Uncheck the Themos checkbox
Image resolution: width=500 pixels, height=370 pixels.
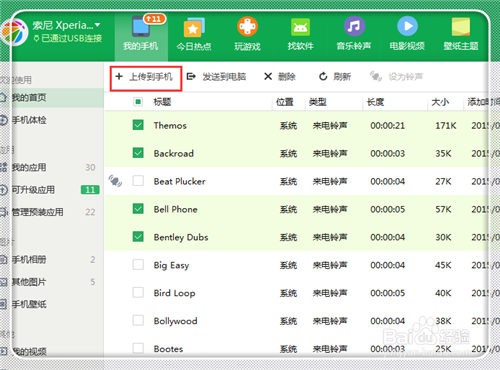pos(138,125)
